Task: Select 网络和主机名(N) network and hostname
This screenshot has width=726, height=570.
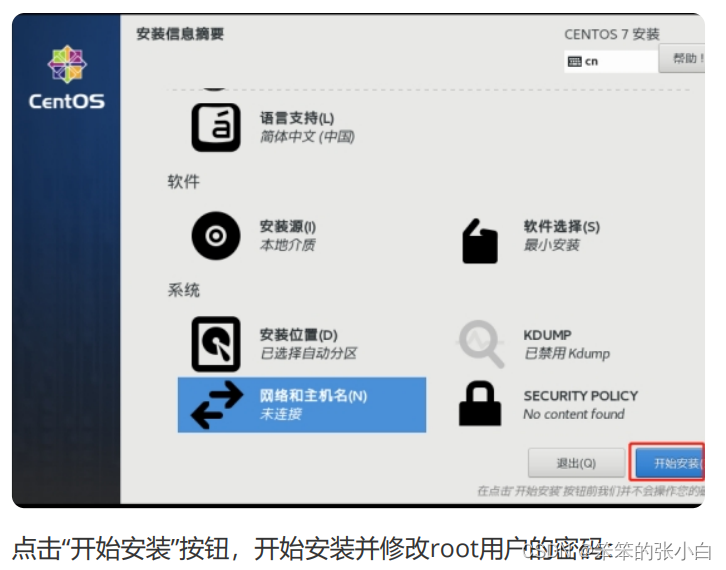Action: pyautogui.click(x=302, y=405)
